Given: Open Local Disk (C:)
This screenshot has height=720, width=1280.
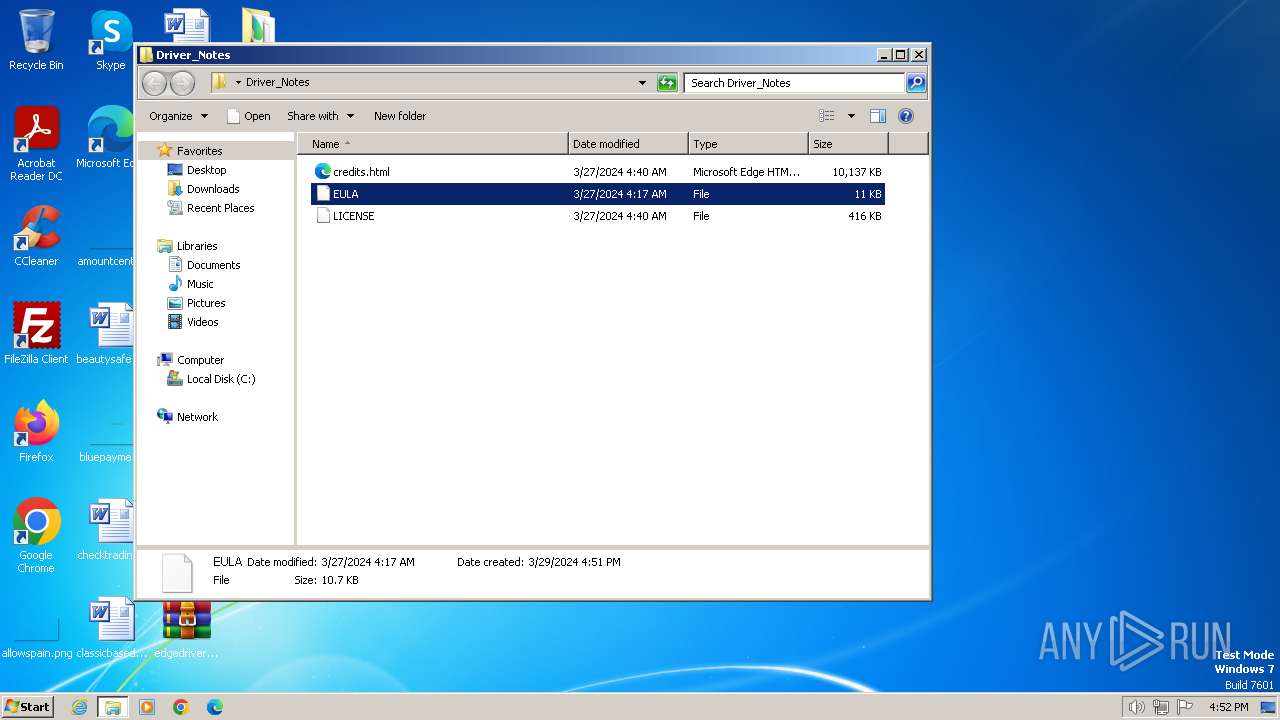Looking at the screenshot, I should (x=221, y=379).
